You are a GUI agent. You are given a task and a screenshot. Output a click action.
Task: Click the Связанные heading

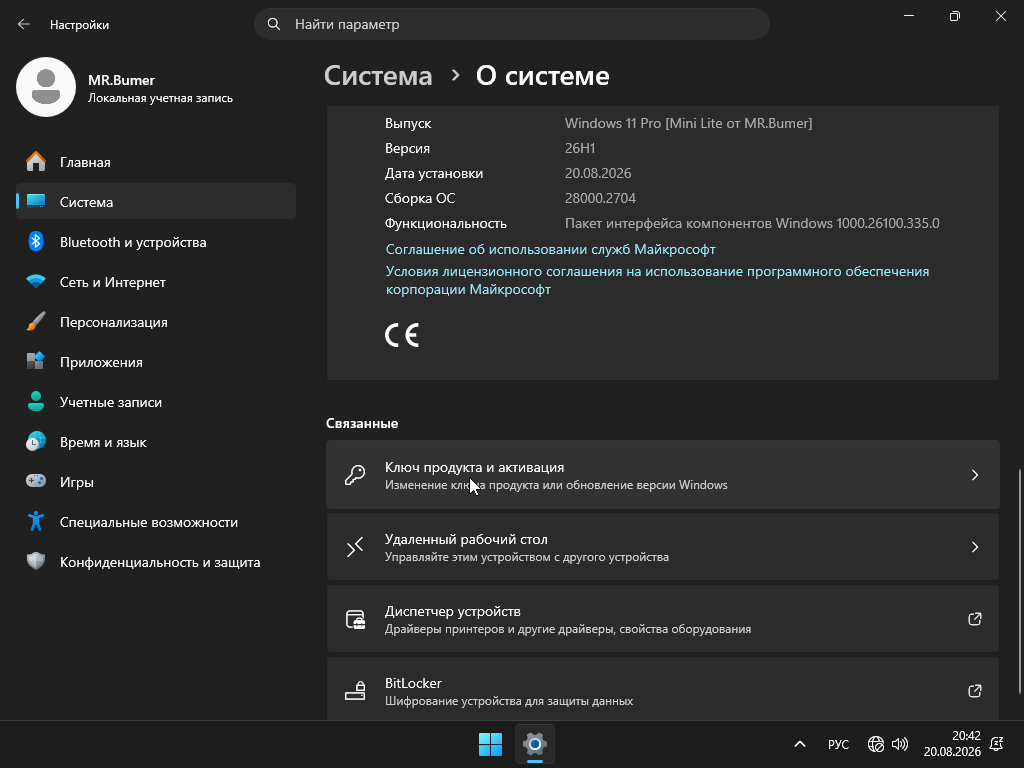[362, 423]
